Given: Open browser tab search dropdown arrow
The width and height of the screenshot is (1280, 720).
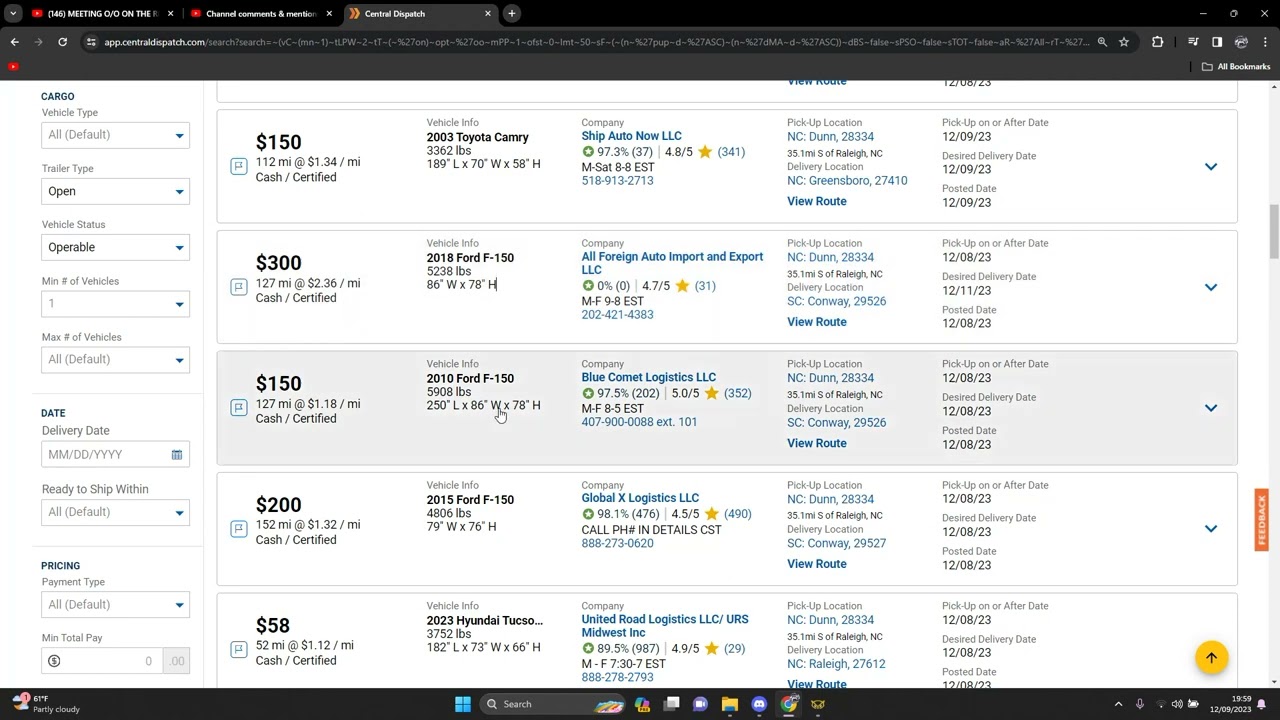Looking at the screenshot, I should click(x=13, y=14).
